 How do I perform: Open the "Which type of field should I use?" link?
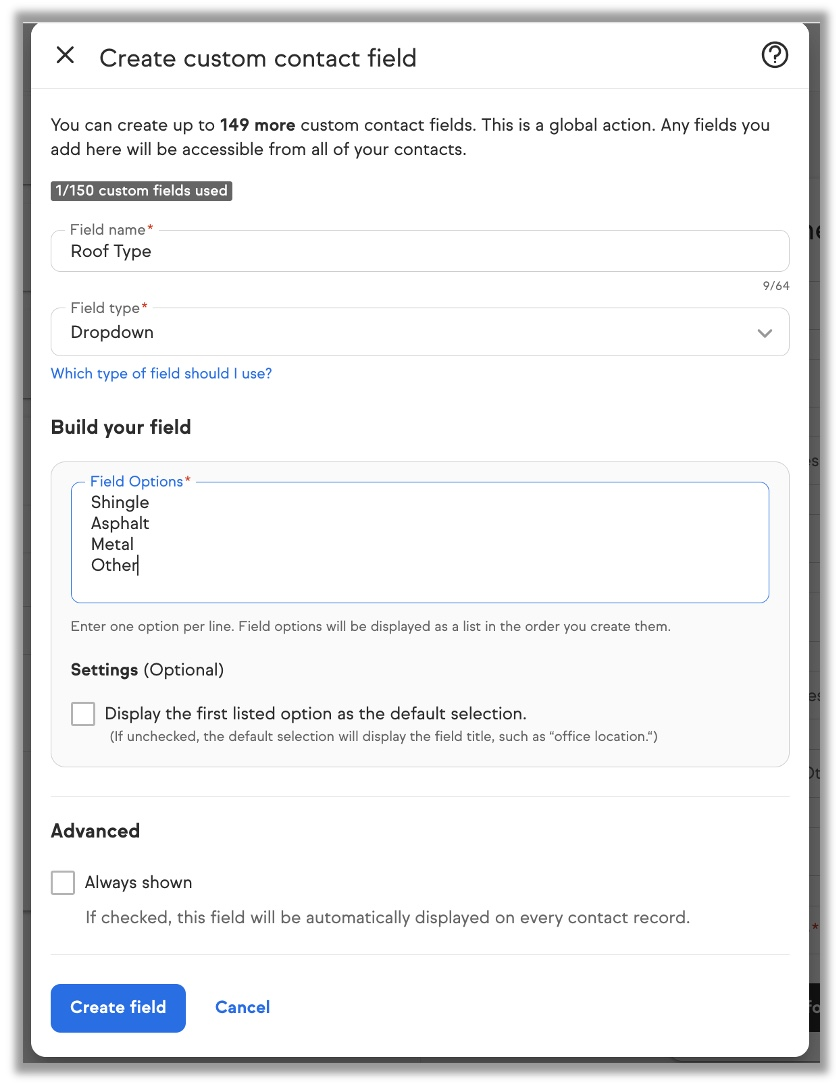[161, 374]
